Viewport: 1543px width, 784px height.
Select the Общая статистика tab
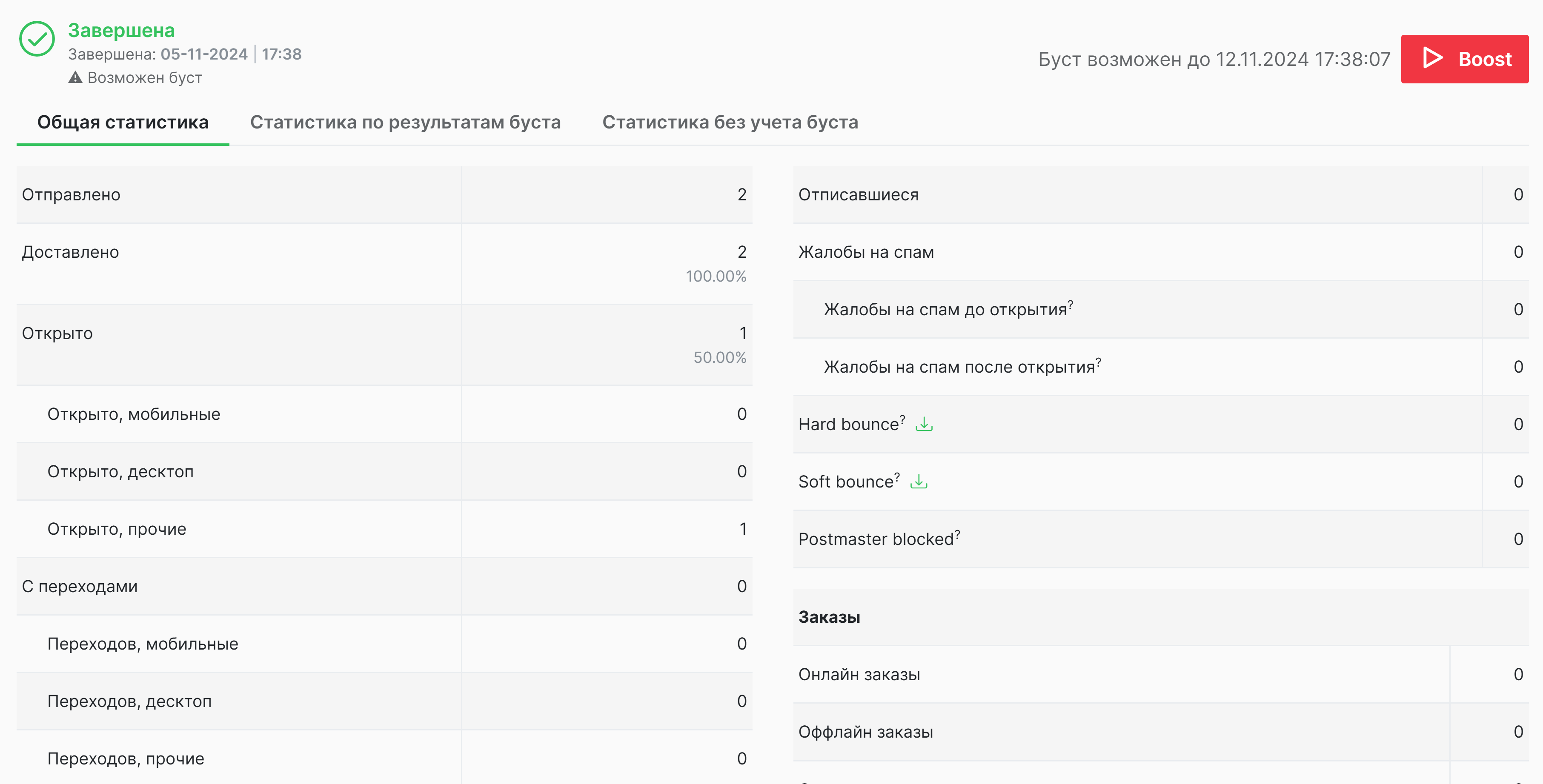123,123
